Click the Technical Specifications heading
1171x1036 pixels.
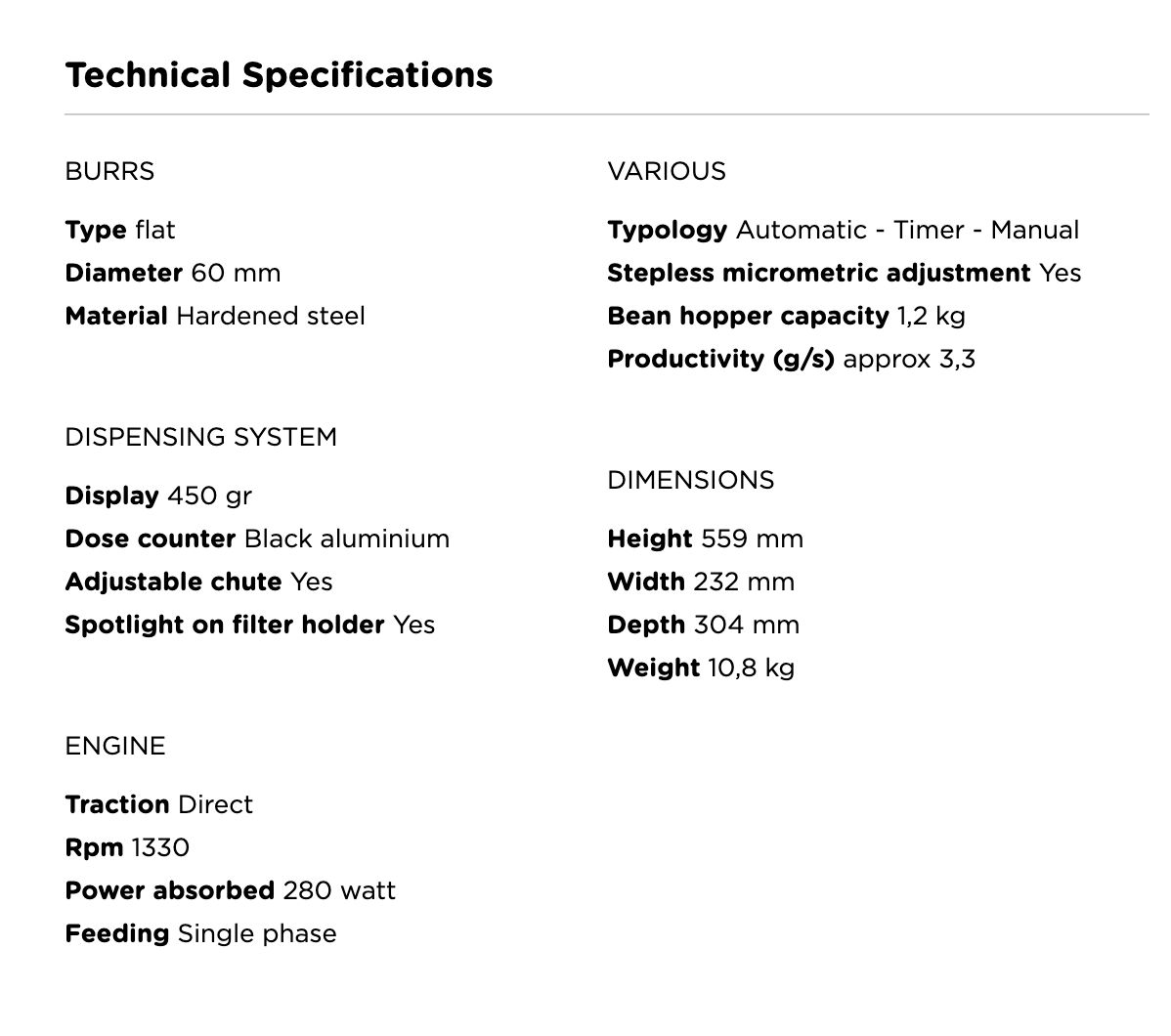coord(279,75)
